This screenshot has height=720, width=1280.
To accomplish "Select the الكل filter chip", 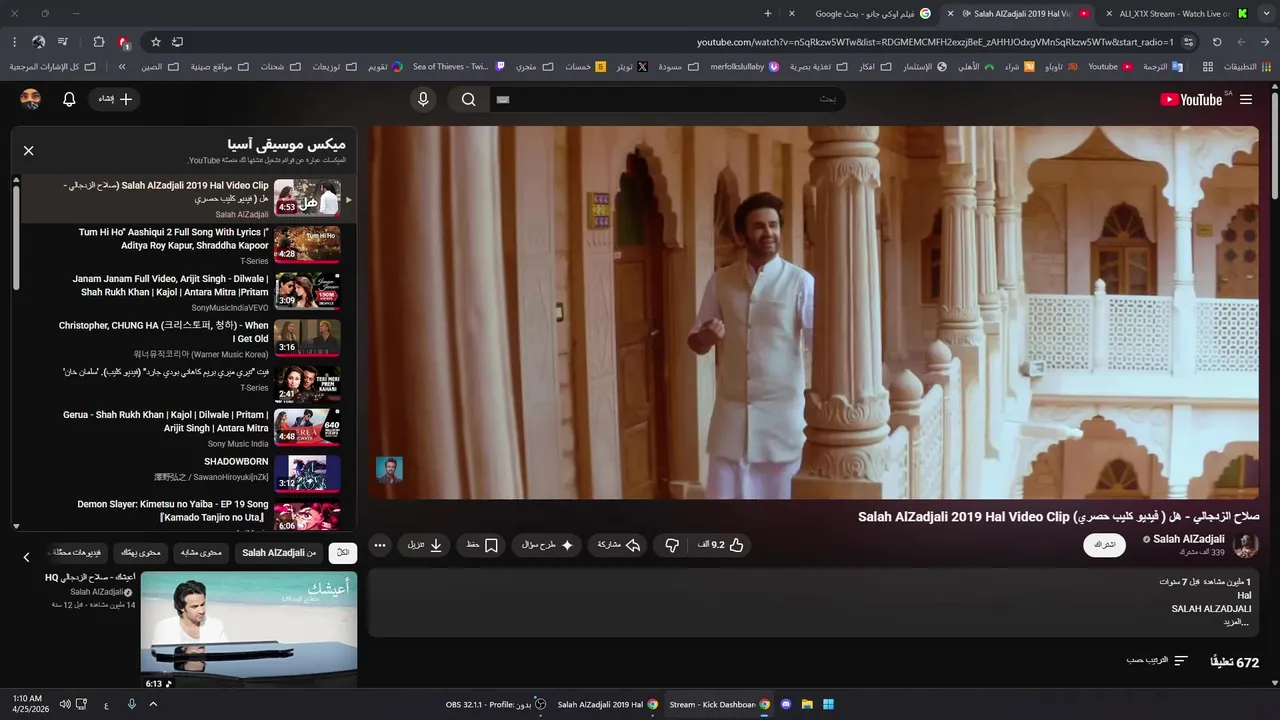I will coord(343,552).
